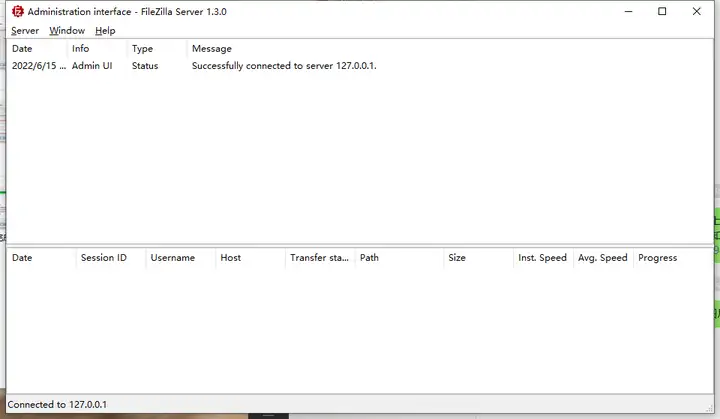Image resolution: width=720 pixels, height=419 pixels.
Task: Minimize the Administration interface window
Action: coord(629,11)
